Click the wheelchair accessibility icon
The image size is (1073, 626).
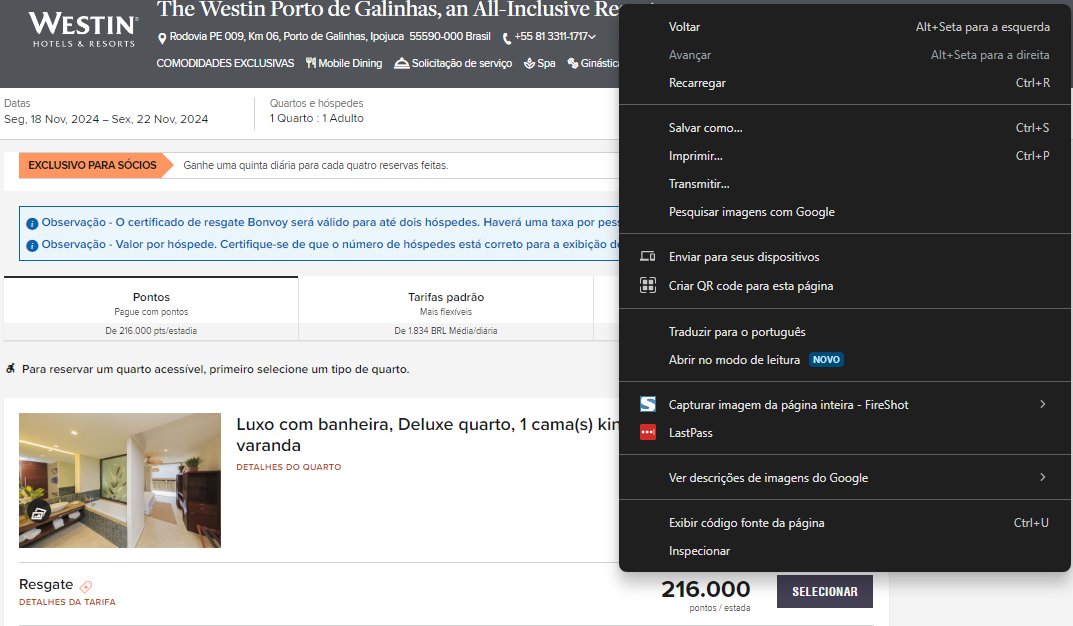pos(10,369)
